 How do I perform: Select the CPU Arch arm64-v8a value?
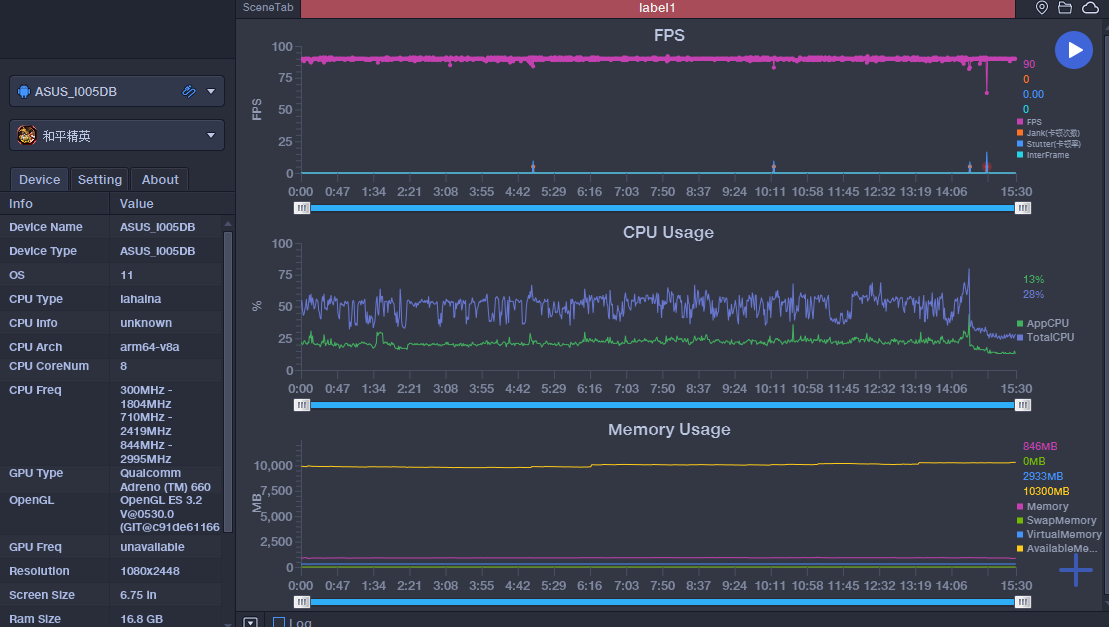point(149,347)
